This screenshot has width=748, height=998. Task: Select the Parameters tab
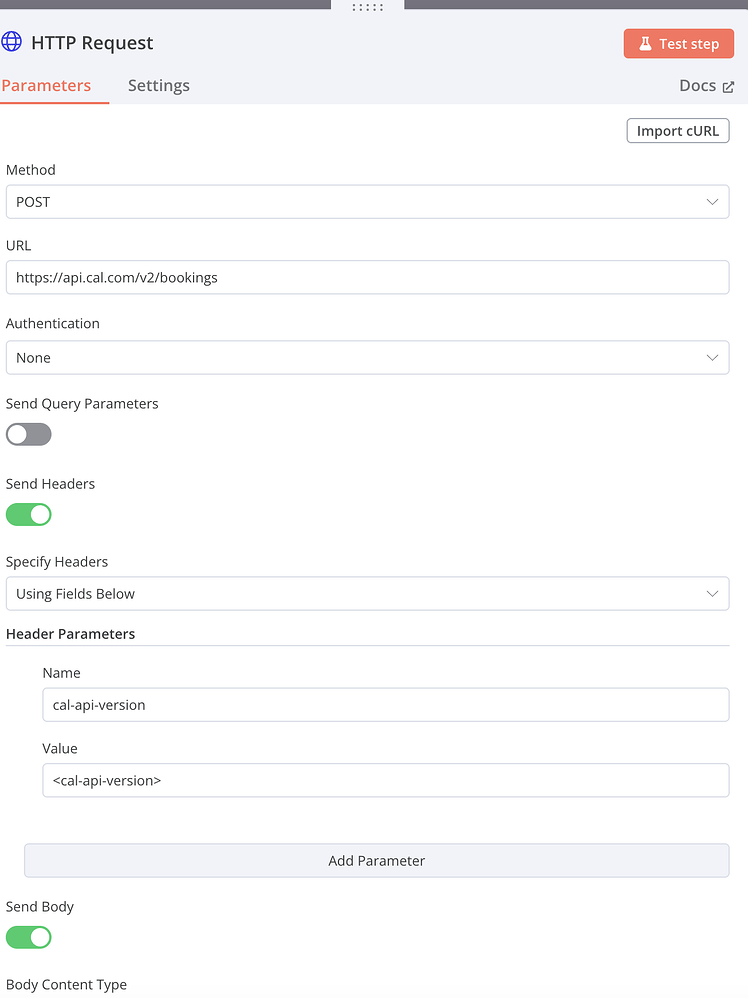pos(48,85)
